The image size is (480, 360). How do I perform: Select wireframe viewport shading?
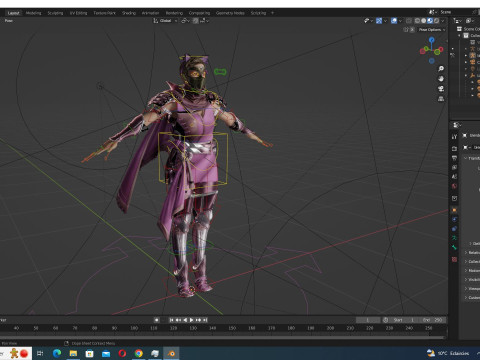pos(417,21)
